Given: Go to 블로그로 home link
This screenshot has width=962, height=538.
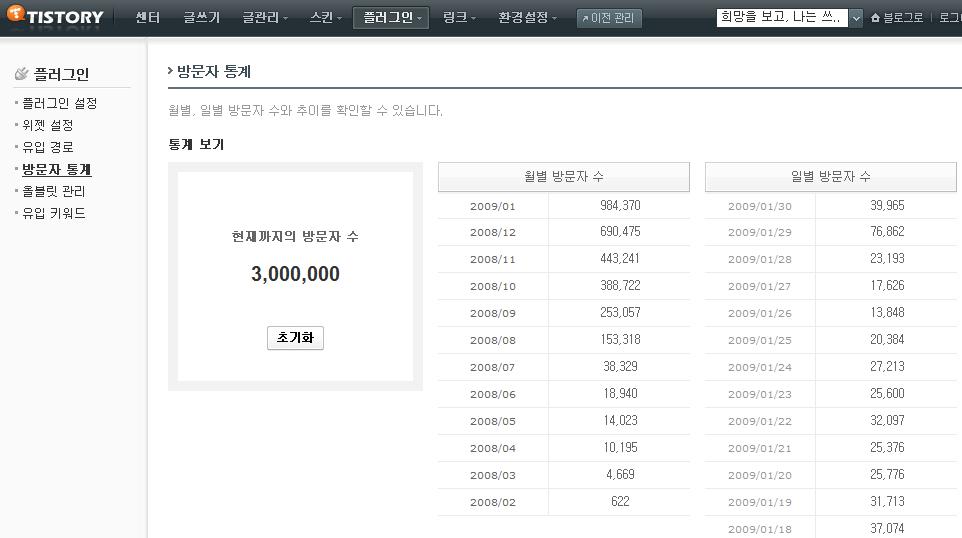Looking at the screenshot, I should 897,18.
